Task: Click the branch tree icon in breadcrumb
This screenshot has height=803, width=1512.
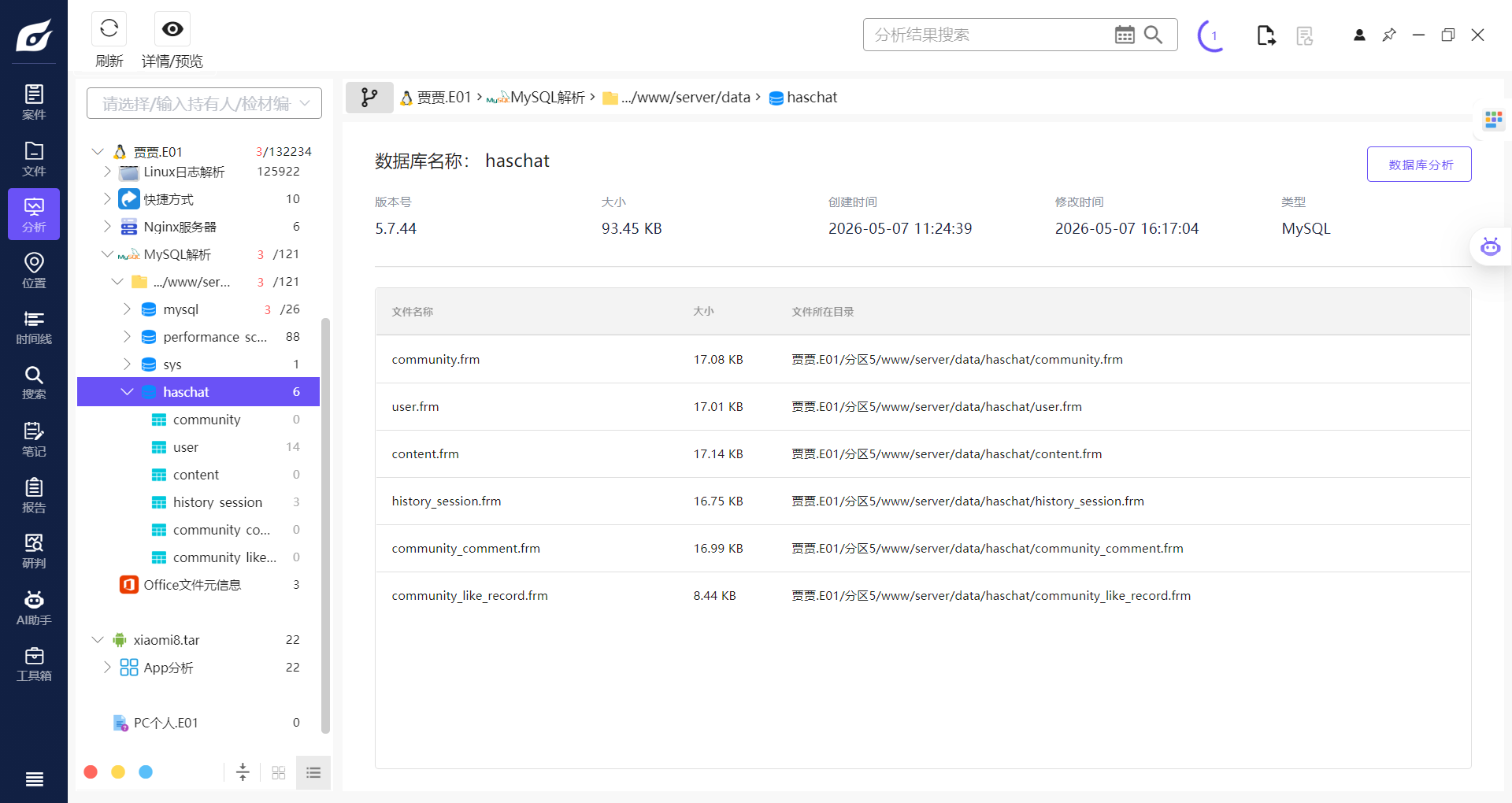Action: coord(369,98)
